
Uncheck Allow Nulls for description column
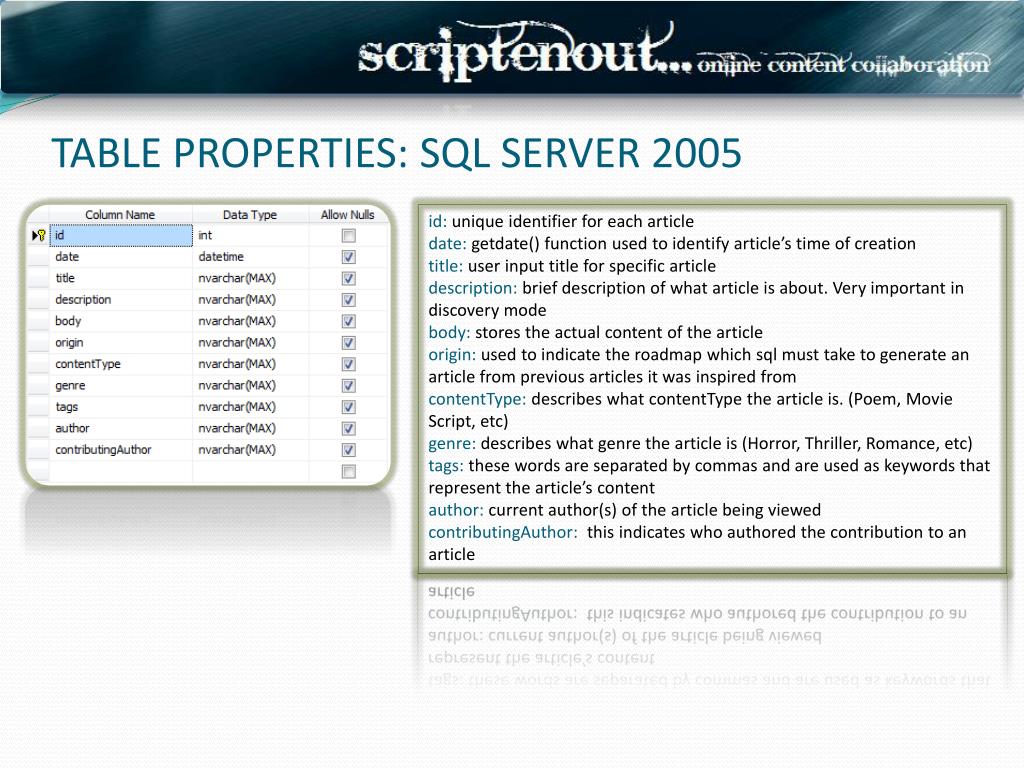349,300
